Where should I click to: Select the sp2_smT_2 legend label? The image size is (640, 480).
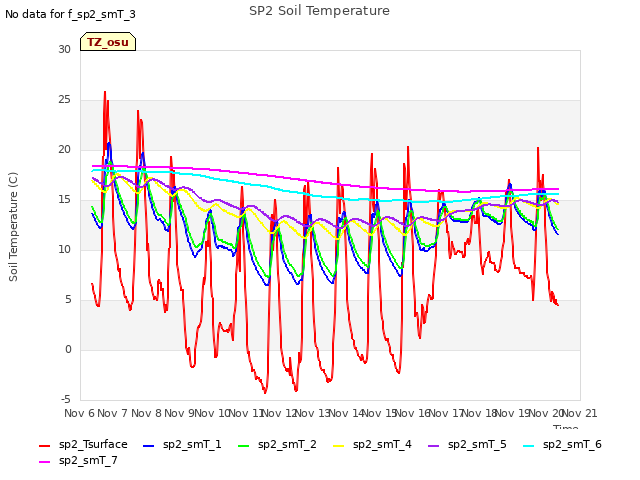click(x=287, y=444)
